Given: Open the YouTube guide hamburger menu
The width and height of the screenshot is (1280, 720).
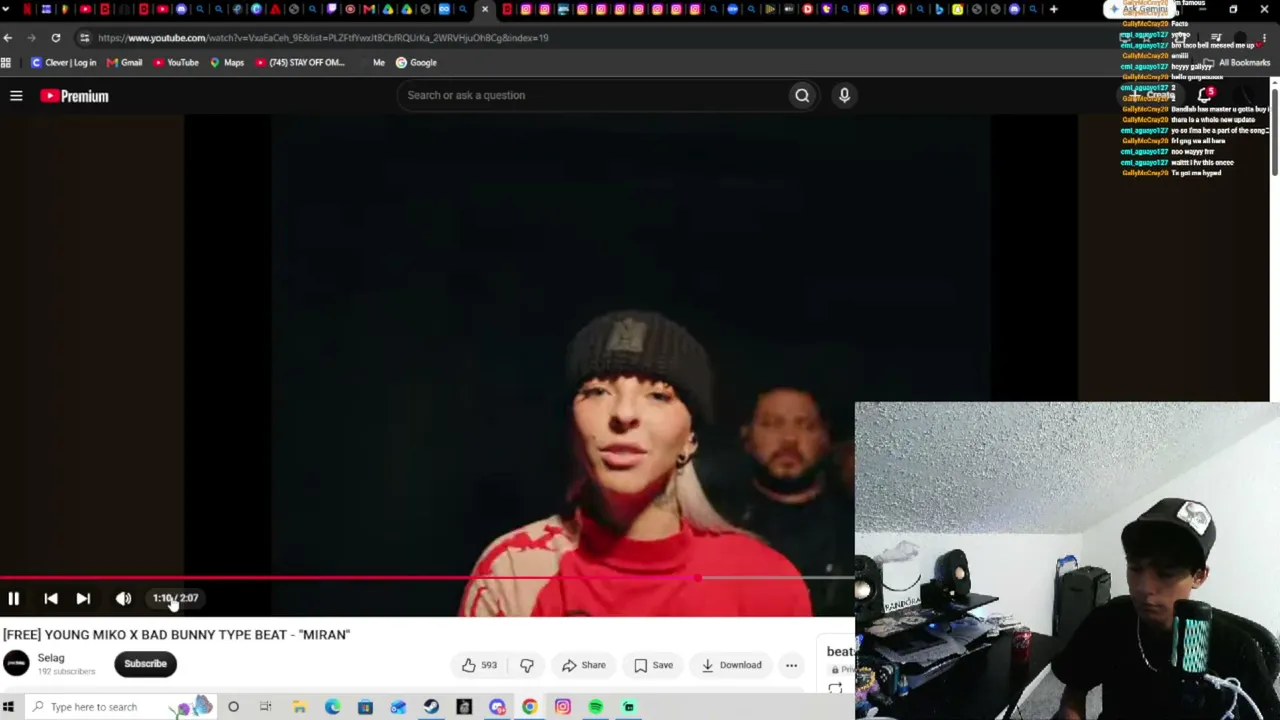Looking at the screenshot, I should 16,96.
